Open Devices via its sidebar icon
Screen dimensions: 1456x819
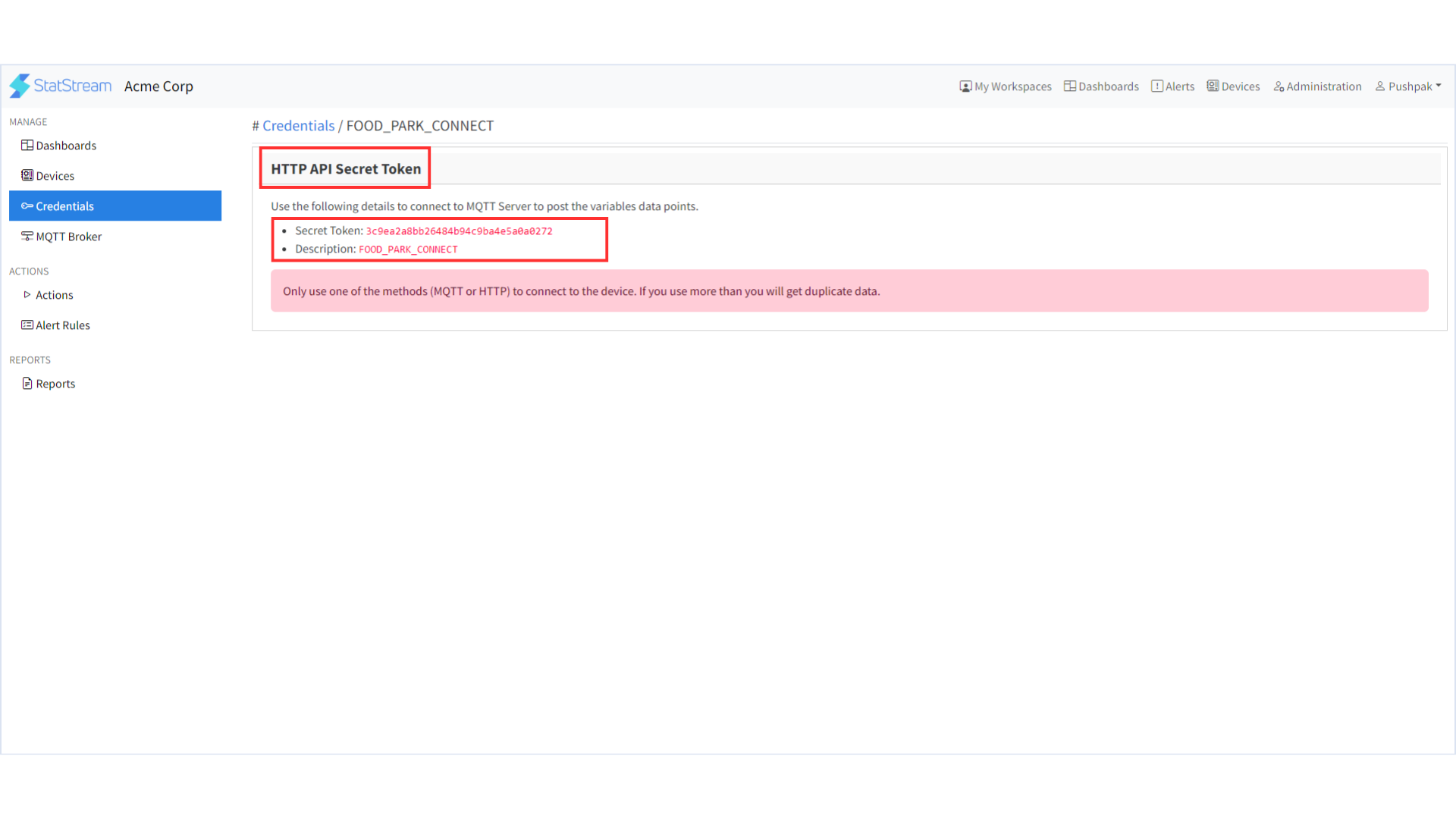click(x=27, y=175)
